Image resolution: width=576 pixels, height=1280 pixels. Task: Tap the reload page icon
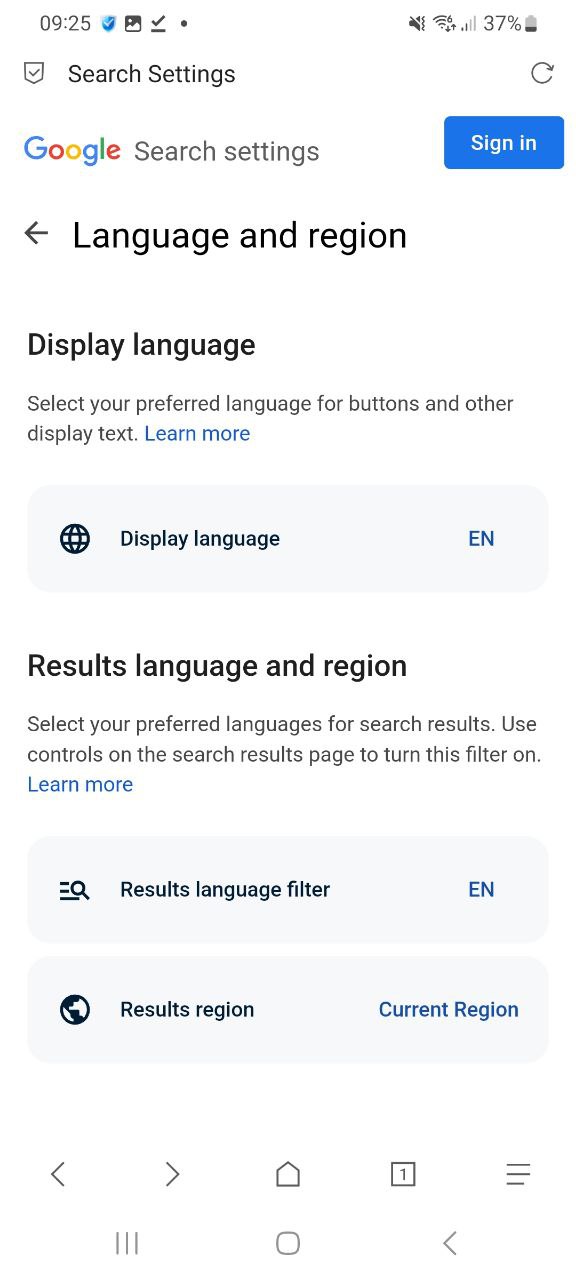(542, 73)
